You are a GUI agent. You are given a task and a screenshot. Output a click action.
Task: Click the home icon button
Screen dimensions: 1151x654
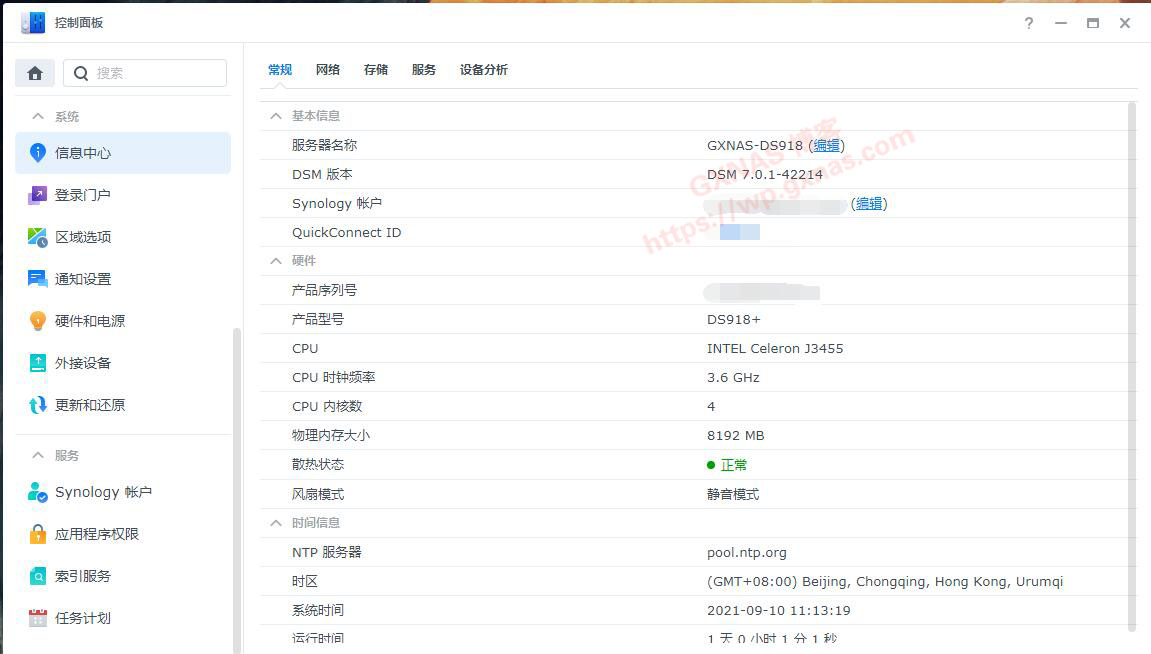click(x=35, y=73)
